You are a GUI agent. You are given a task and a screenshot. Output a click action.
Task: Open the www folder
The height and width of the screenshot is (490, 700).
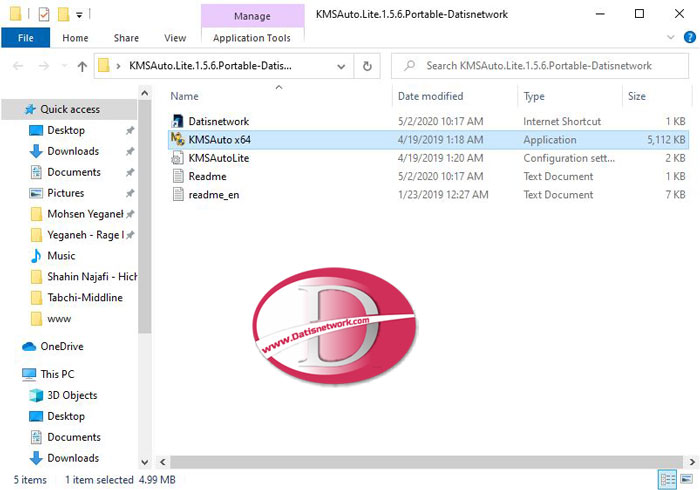tap(59, 319)
